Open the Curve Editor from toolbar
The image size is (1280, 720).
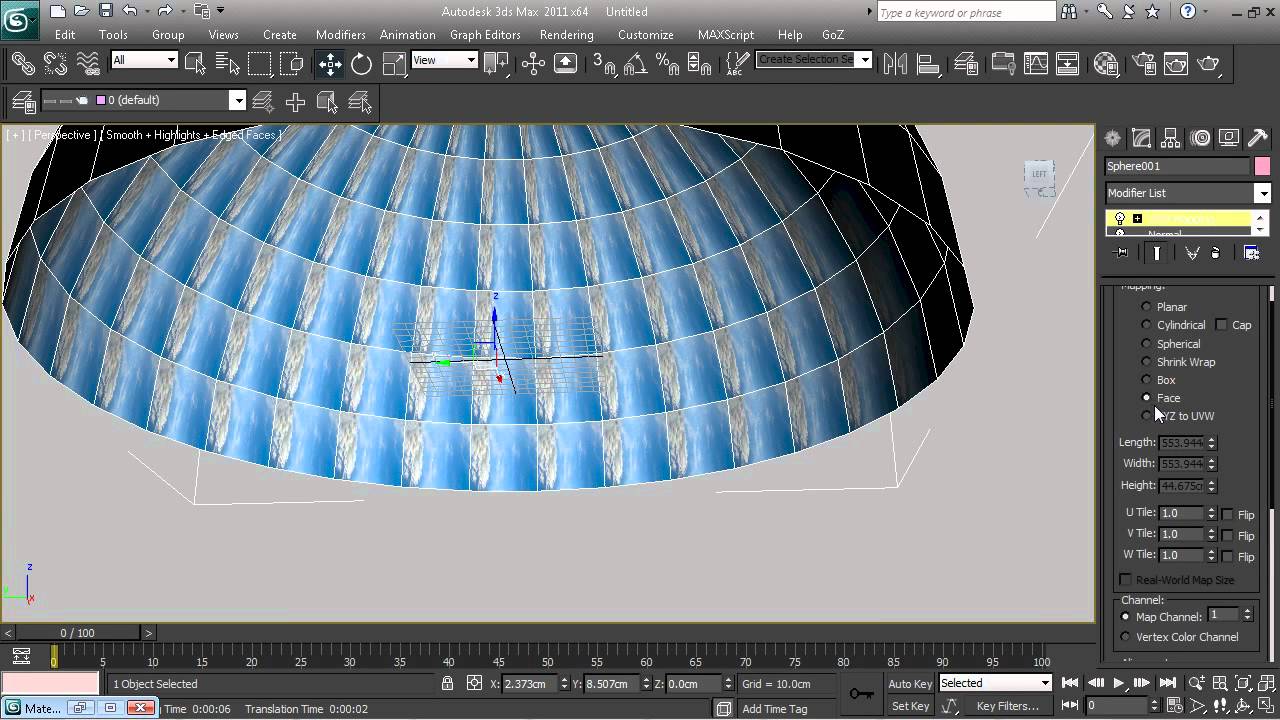1036,63
